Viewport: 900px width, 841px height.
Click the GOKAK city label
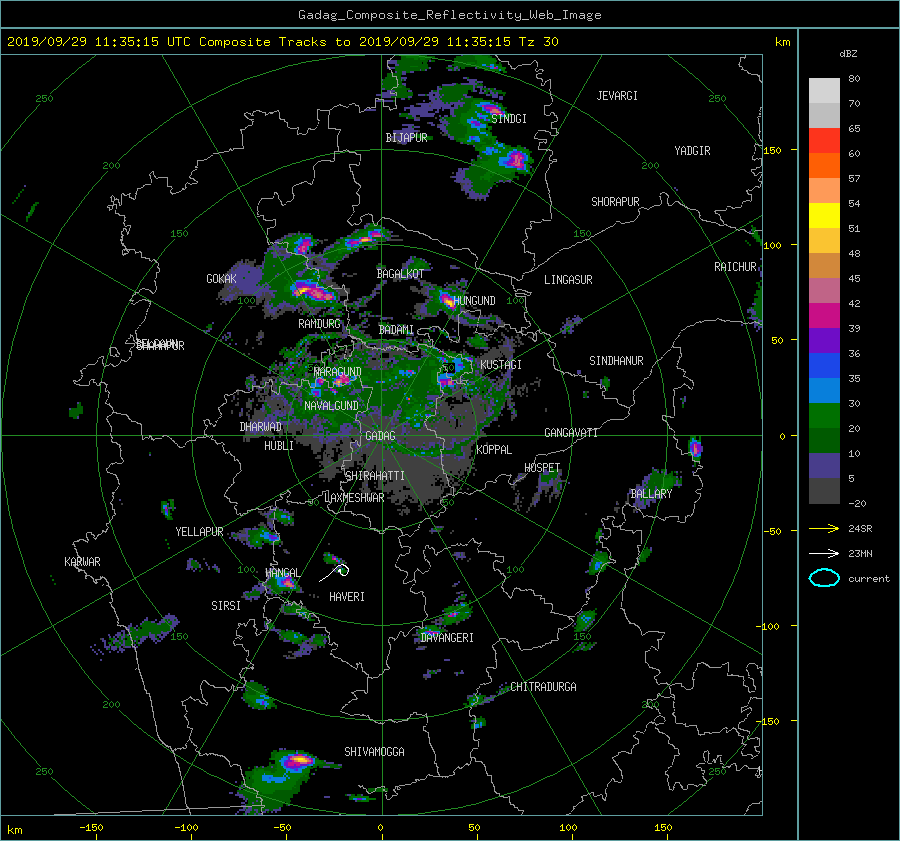click(x=221, y=279)
